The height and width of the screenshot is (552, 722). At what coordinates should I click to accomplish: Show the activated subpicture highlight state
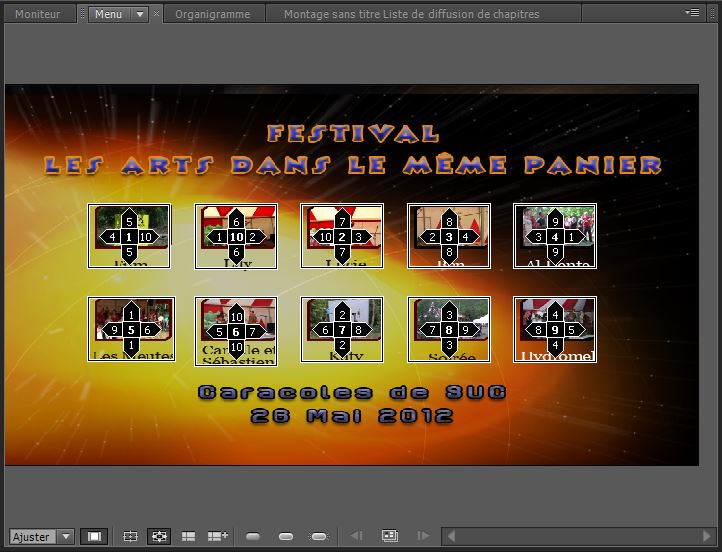click(x=319, y=537)
